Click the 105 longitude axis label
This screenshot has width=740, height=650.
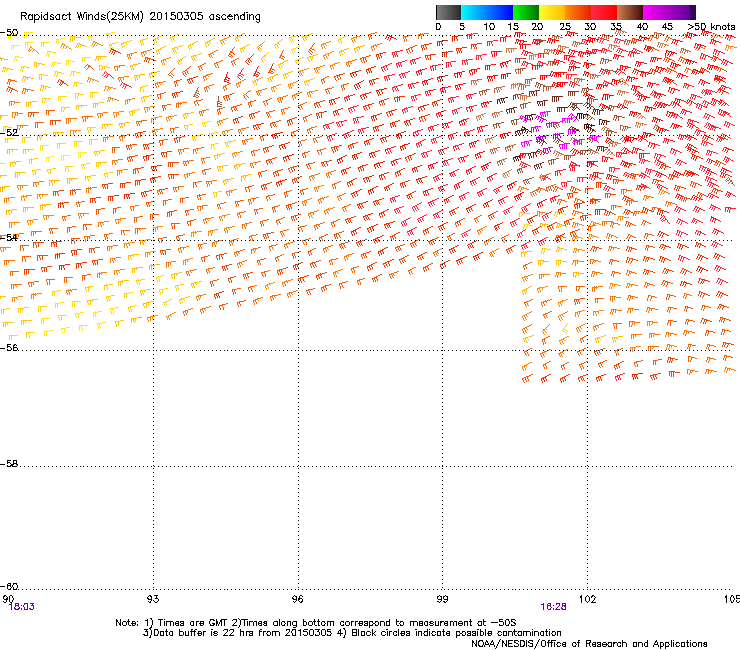point(732,599)
